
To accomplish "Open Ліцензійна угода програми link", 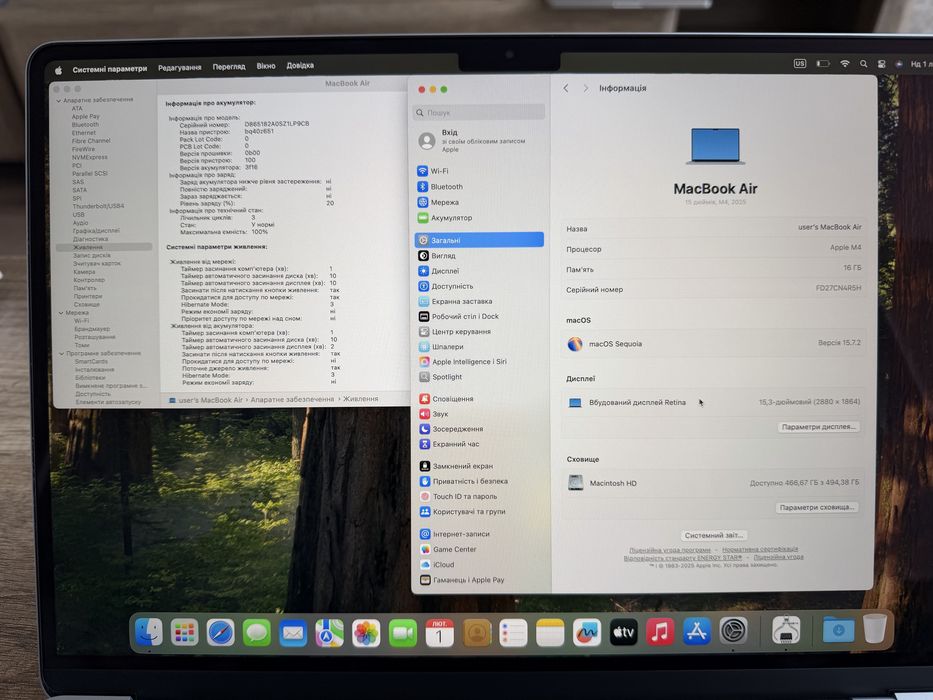I will coord(670,550).
